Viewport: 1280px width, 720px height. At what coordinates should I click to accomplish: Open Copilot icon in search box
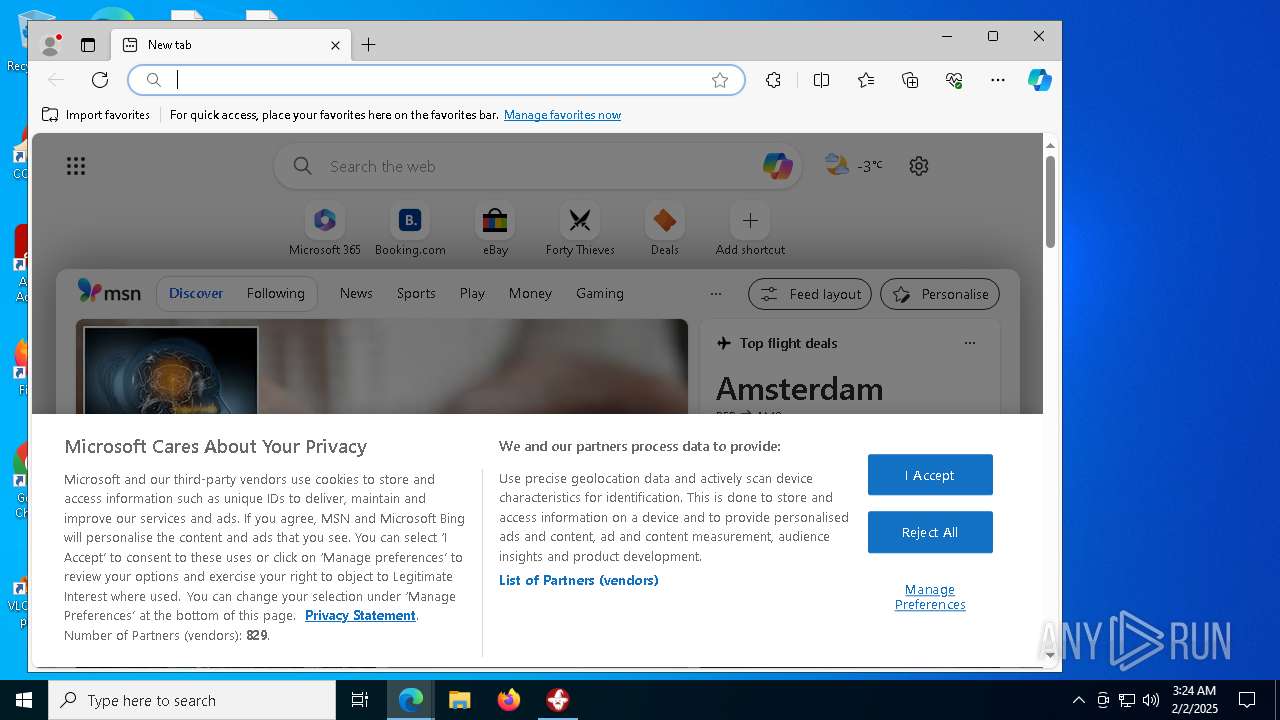click(777, 166)
